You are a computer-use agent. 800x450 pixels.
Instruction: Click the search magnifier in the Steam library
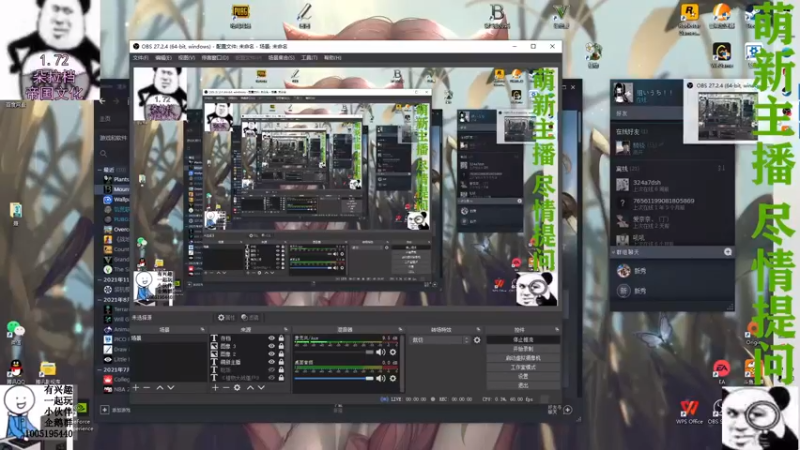(x=104, y=154)
